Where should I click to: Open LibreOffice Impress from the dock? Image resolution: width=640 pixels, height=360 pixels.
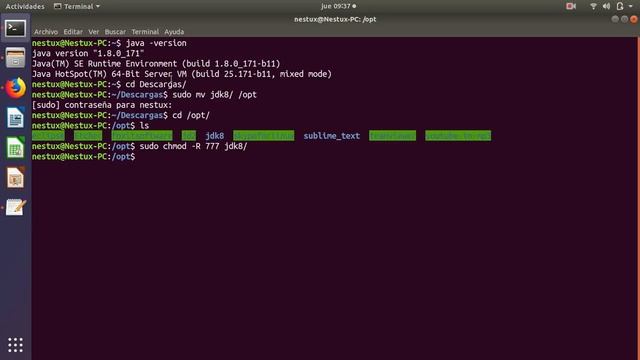coord(16,178)
